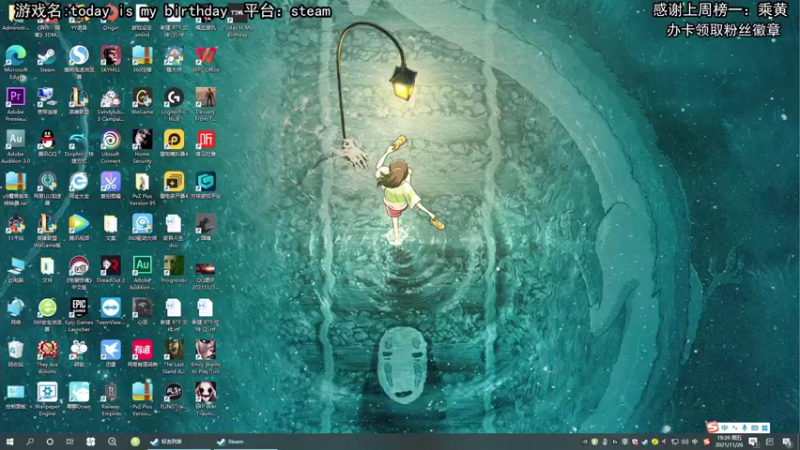The height and width of the screenshot is (450, 800).
Task: Open Task View on the taskbar
Action: [x=70, y=442]
